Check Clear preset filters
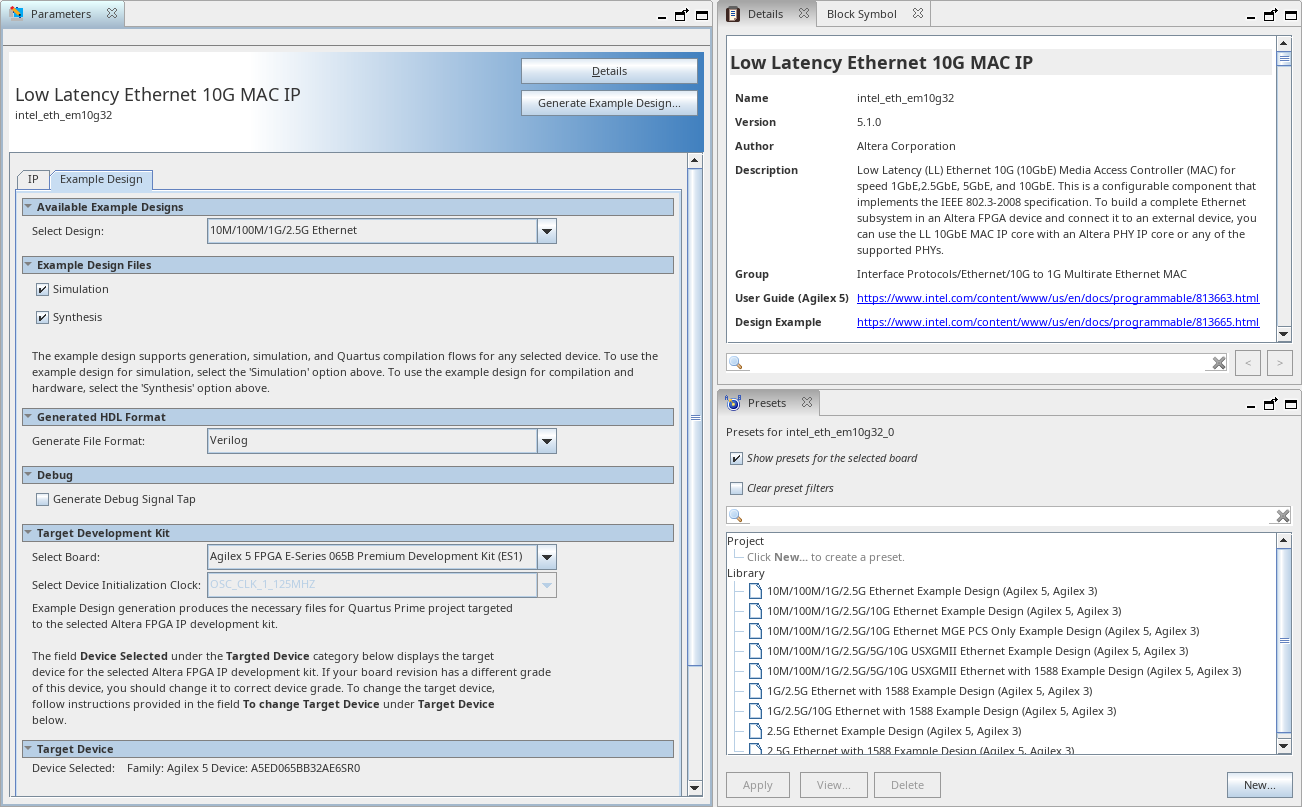Viewport: 1302px width, 807px height. pyautogui.click(x=737, y=488)
